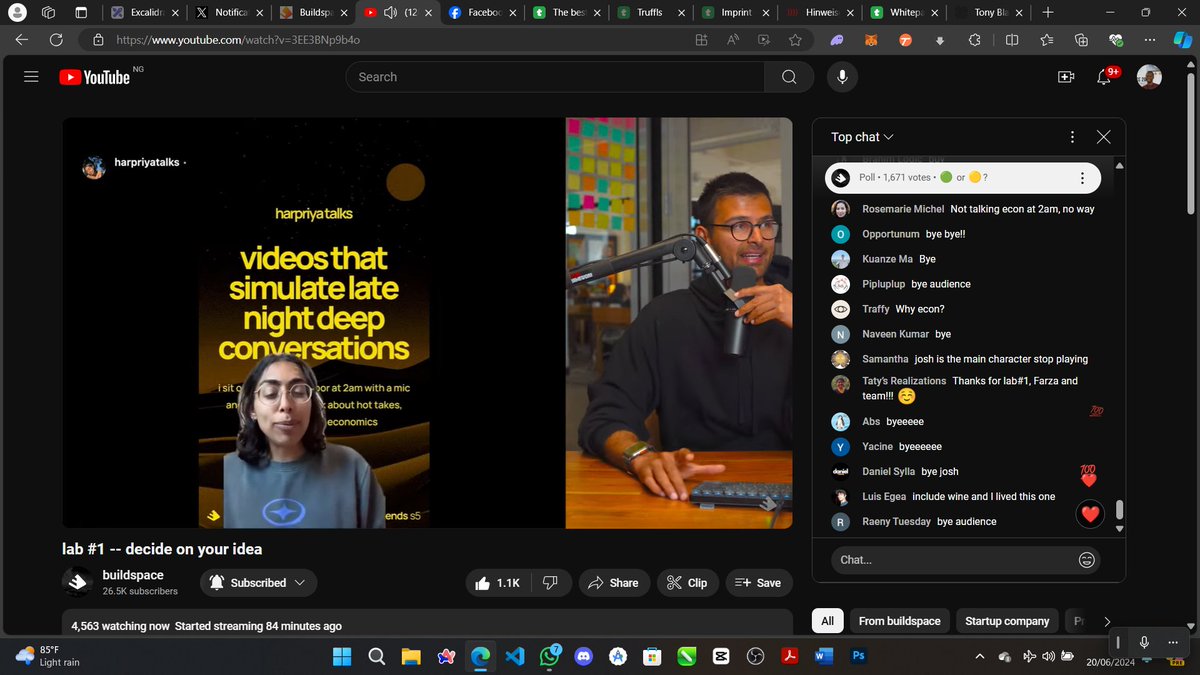The width and height of the screenshot is (1200, 675).
Task: Click the buildspace channel avatar
Action: (78, 582)
